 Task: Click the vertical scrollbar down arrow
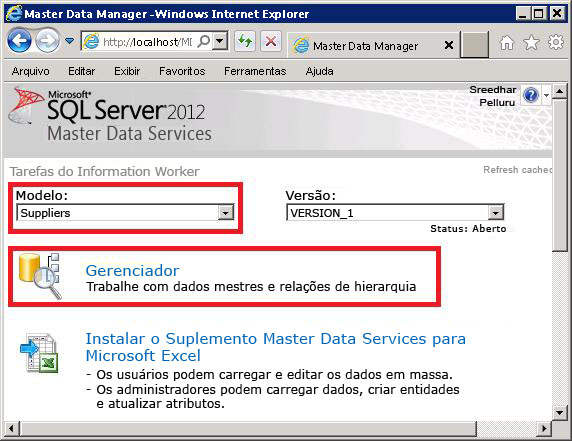pyautogui.click(x=560, y=413)
